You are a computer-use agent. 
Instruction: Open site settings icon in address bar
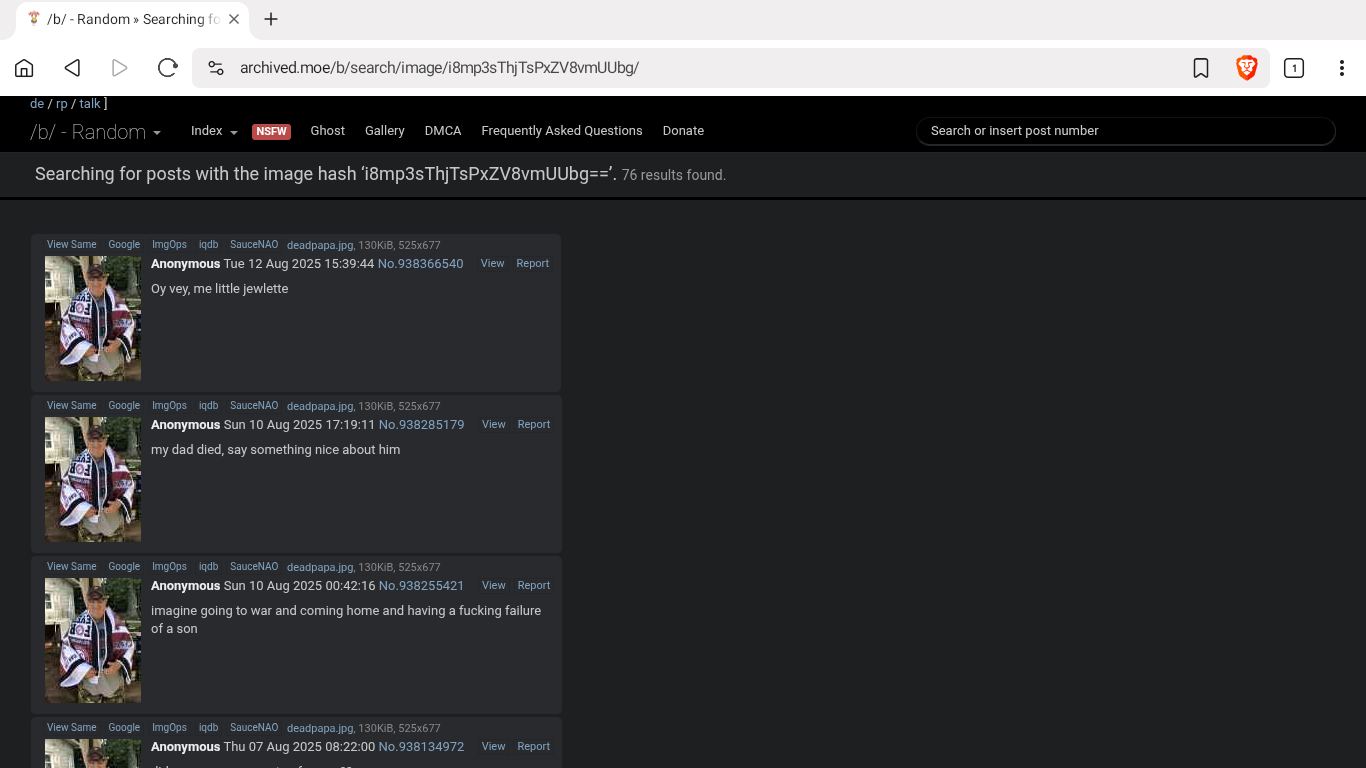pyautogui.click(x=216, y=68)
